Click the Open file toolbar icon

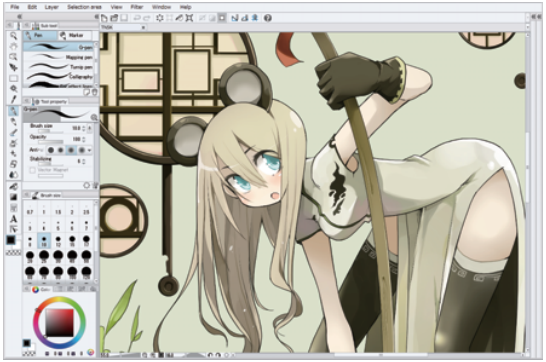click(114, 18)
